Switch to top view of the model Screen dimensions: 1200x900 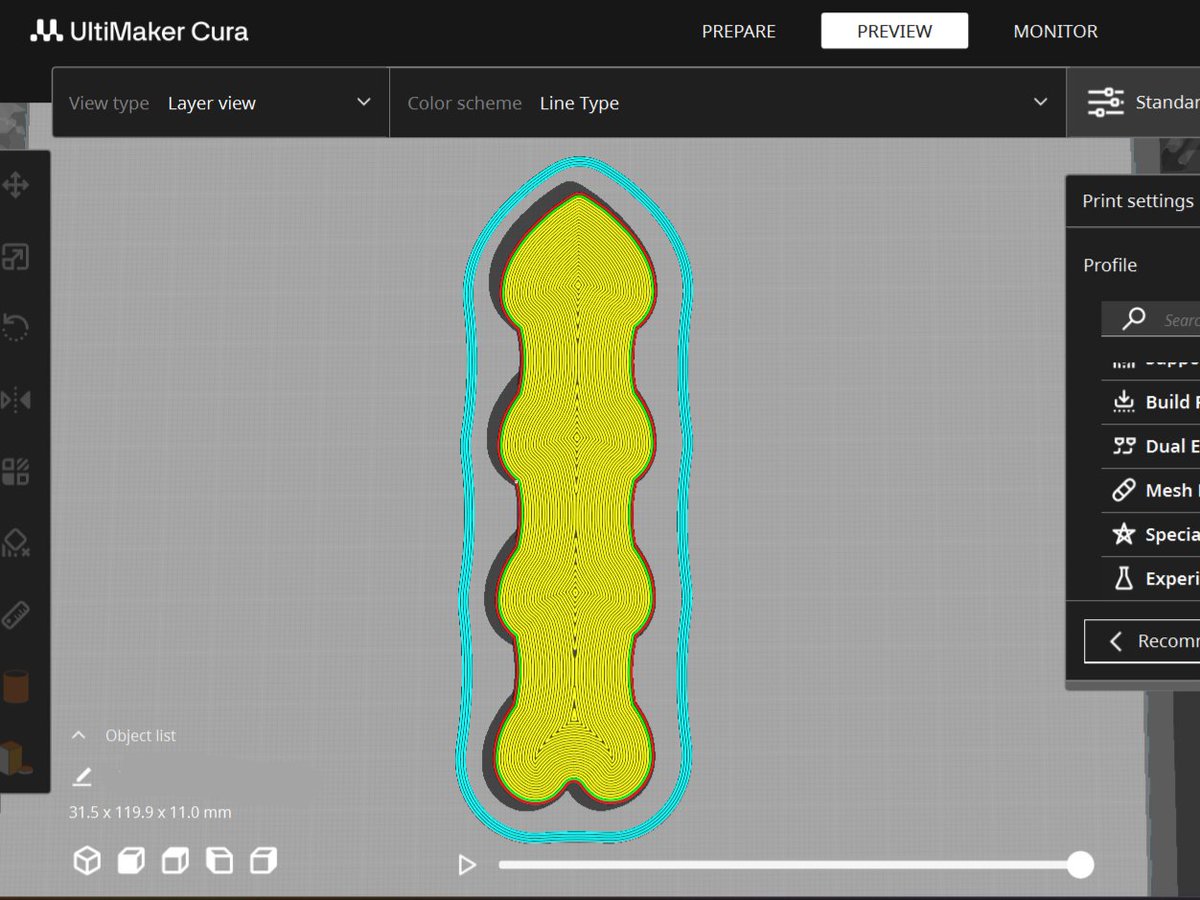[175, 859]
